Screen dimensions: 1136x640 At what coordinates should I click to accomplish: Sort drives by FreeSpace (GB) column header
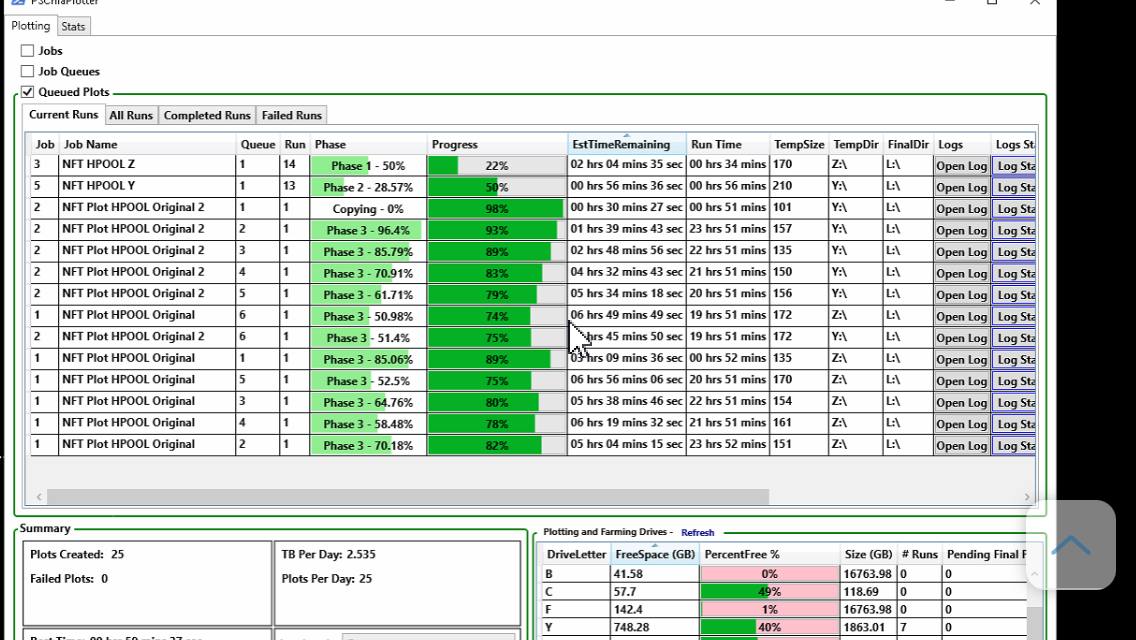tap(655, 554)
